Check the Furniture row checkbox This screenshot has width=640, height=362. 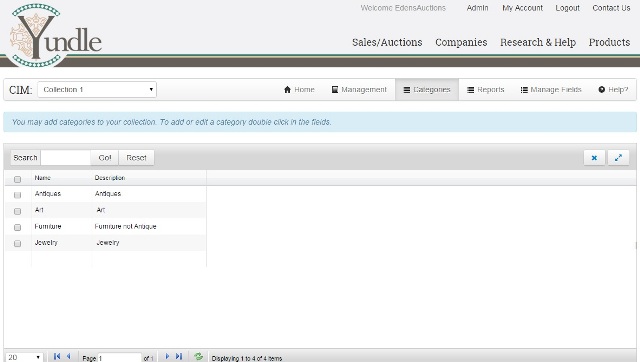click(17, 227)
